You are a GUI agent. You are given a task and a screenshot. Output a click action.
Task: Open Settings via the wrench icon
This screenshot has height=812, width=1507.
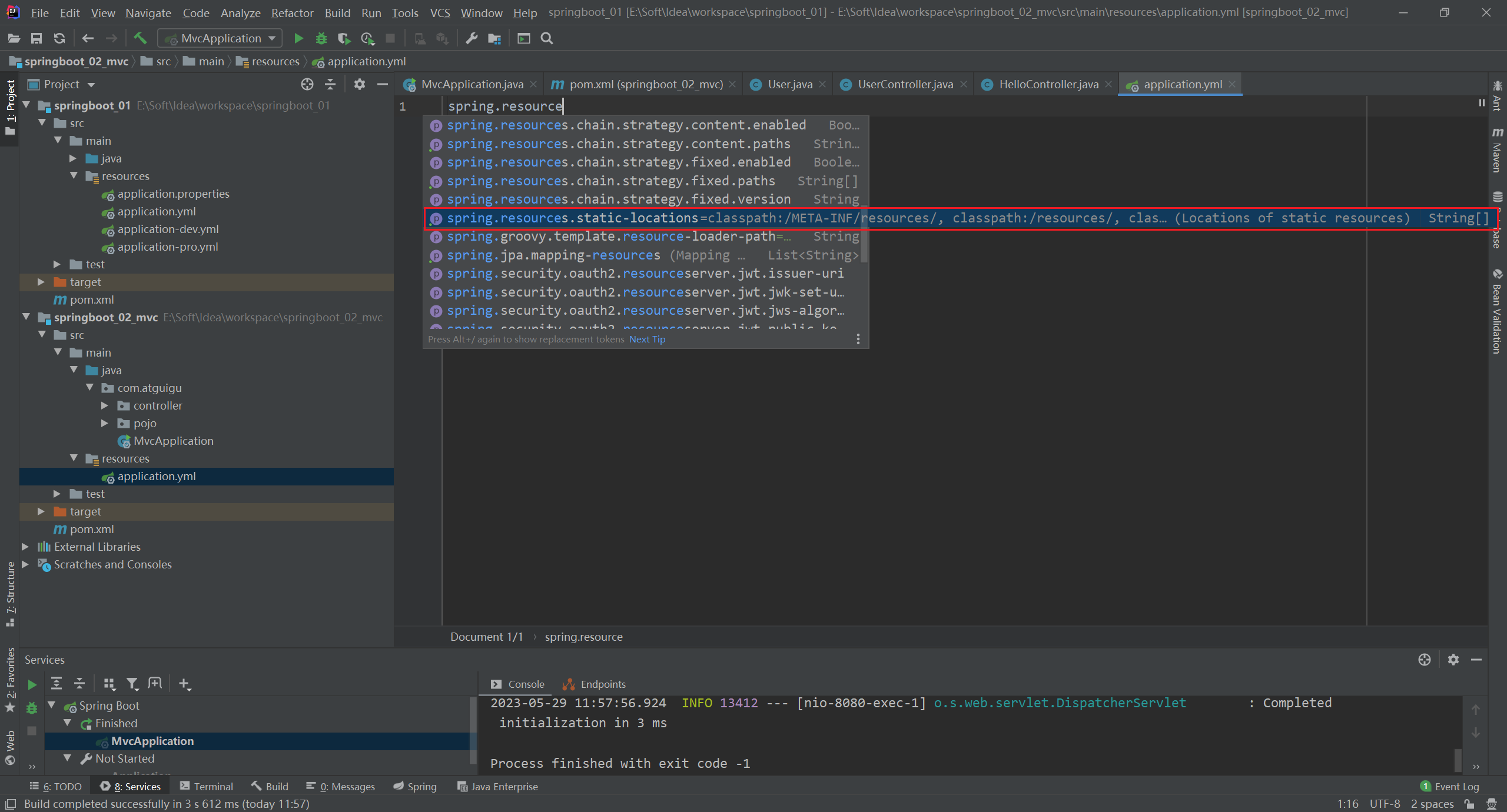coord(472,38)
